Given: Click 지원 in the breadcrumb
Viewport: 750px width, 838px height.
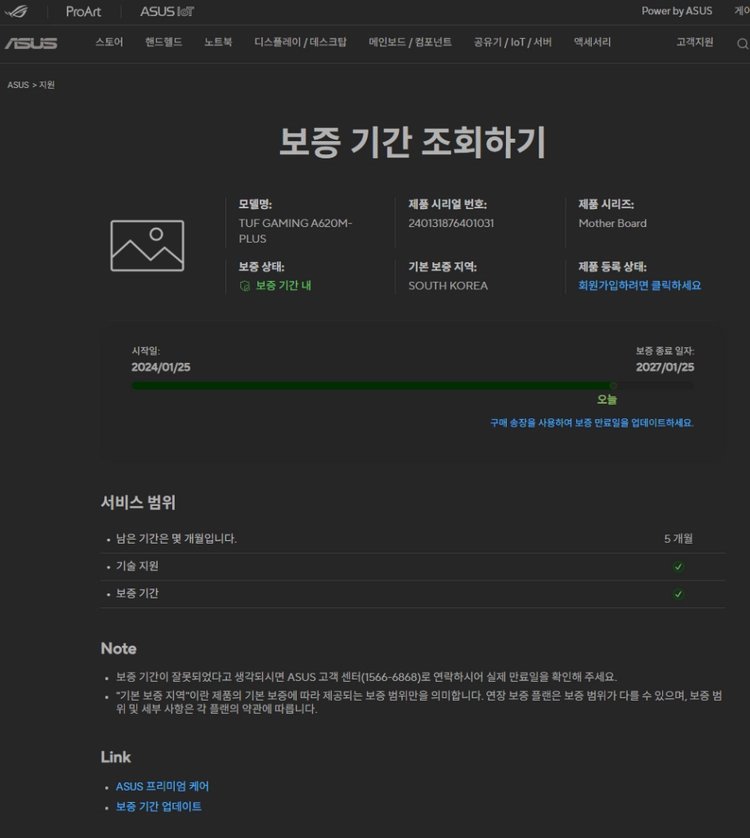Looking at the screenshot, I should [x=47, y=85].
